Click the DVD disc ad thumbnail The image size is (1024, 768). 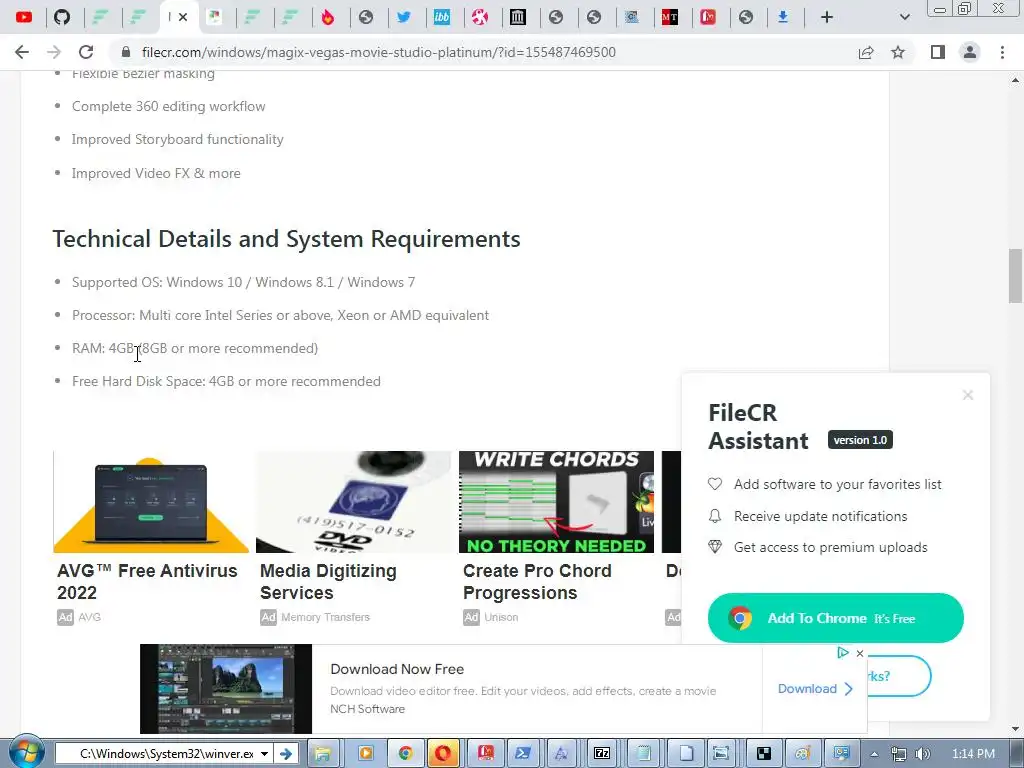[353, 502]
